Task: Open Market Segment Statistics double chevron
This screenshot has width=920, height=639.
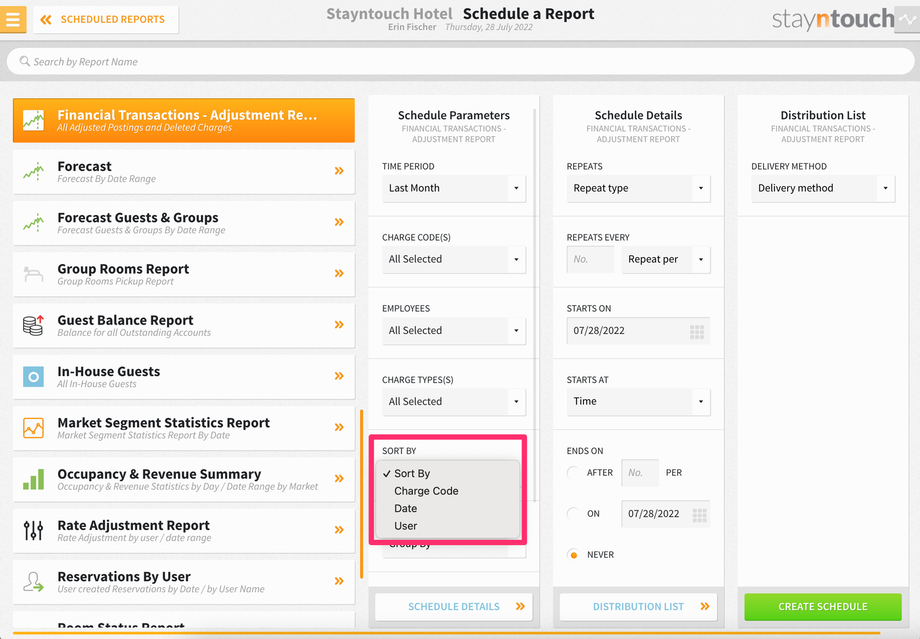Action: 339,427
